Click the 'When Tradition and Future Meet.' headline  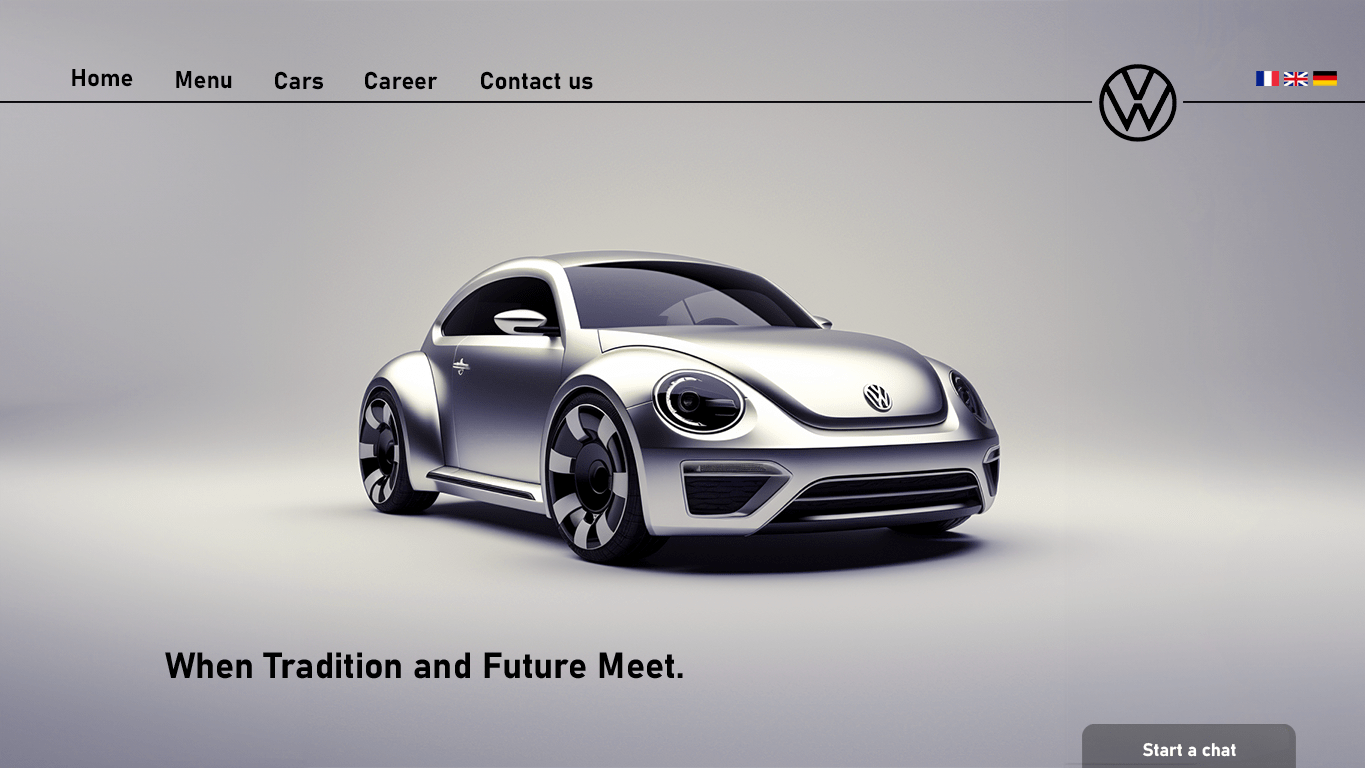[424, 666]
